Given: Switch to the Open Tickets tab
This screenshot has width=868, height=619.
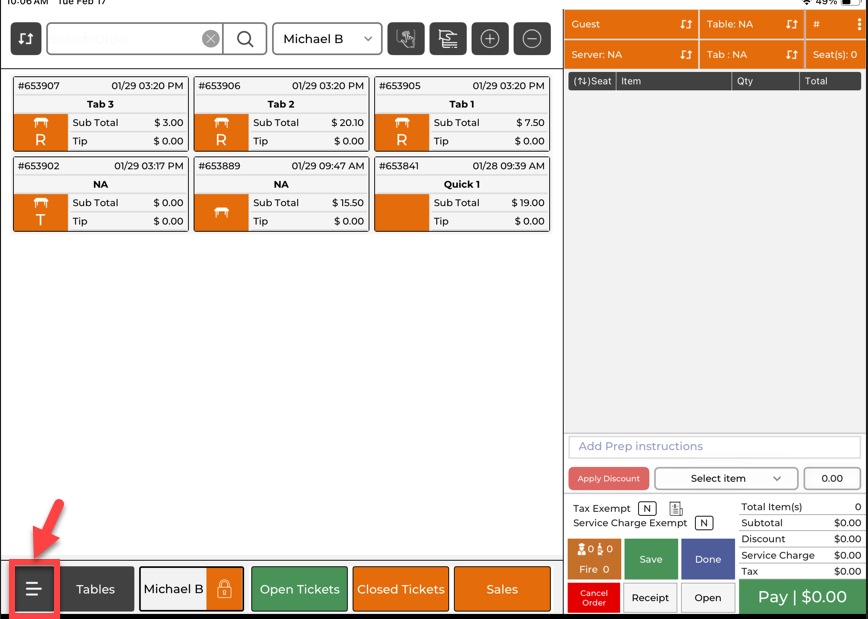Looking at the screenshot, I should (x=299, y=589).
